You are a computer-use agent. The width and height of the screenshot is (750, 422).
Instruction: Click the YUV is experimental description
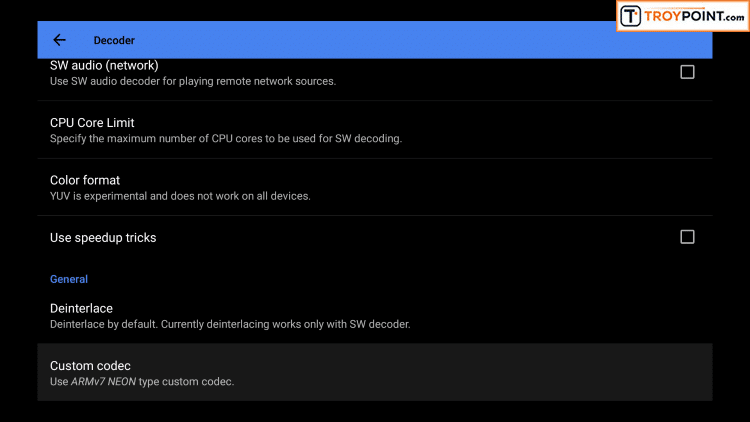180,196
